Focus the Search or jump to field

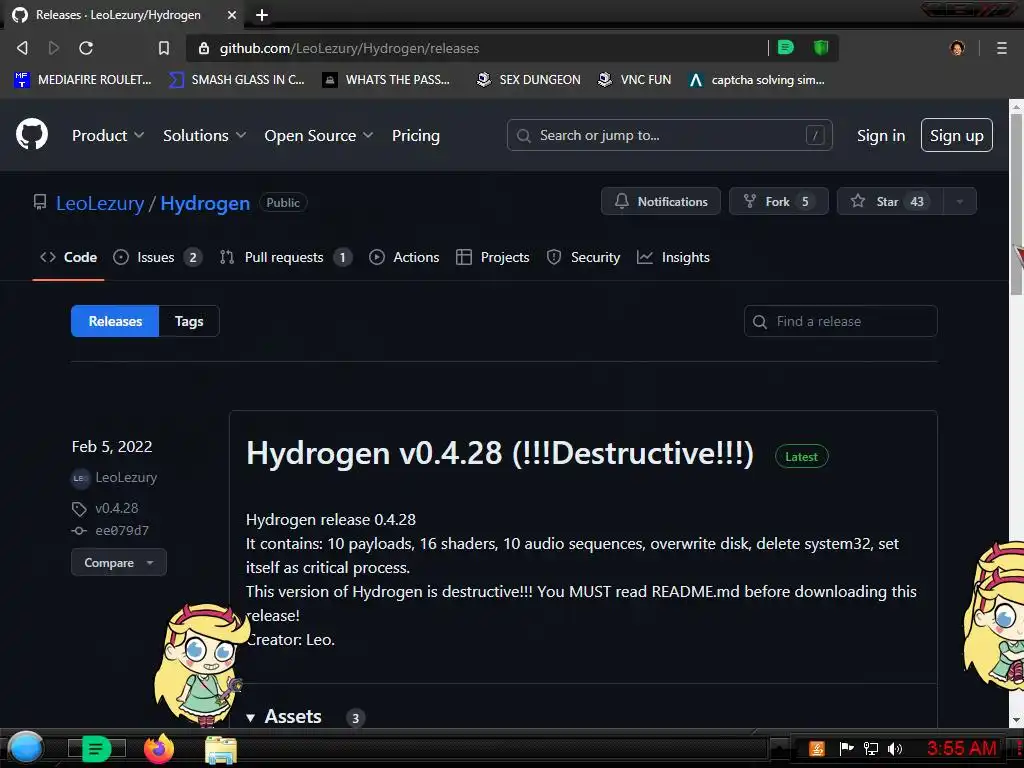click(x=669, y=135)
